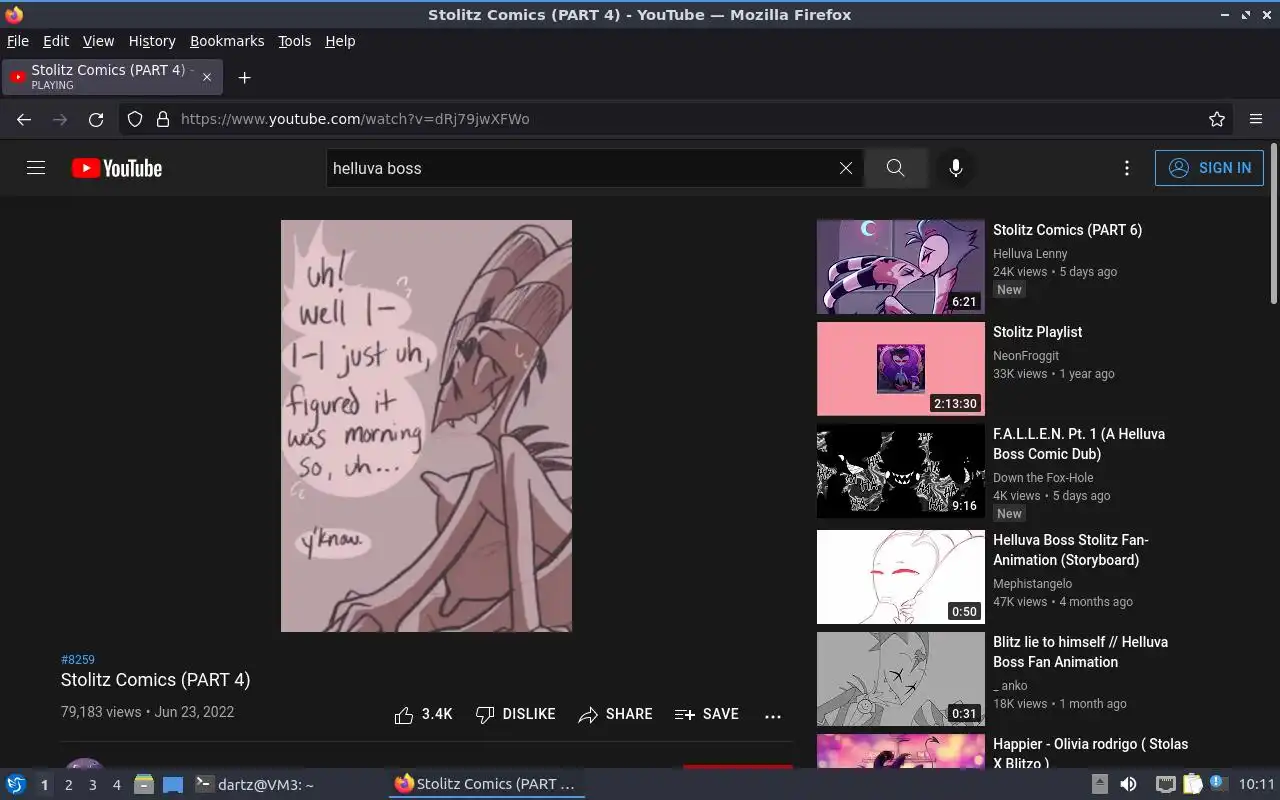Click the Stolitz Comics (PART 6) title
1280x800 pixels.
tap(1067, 230)
